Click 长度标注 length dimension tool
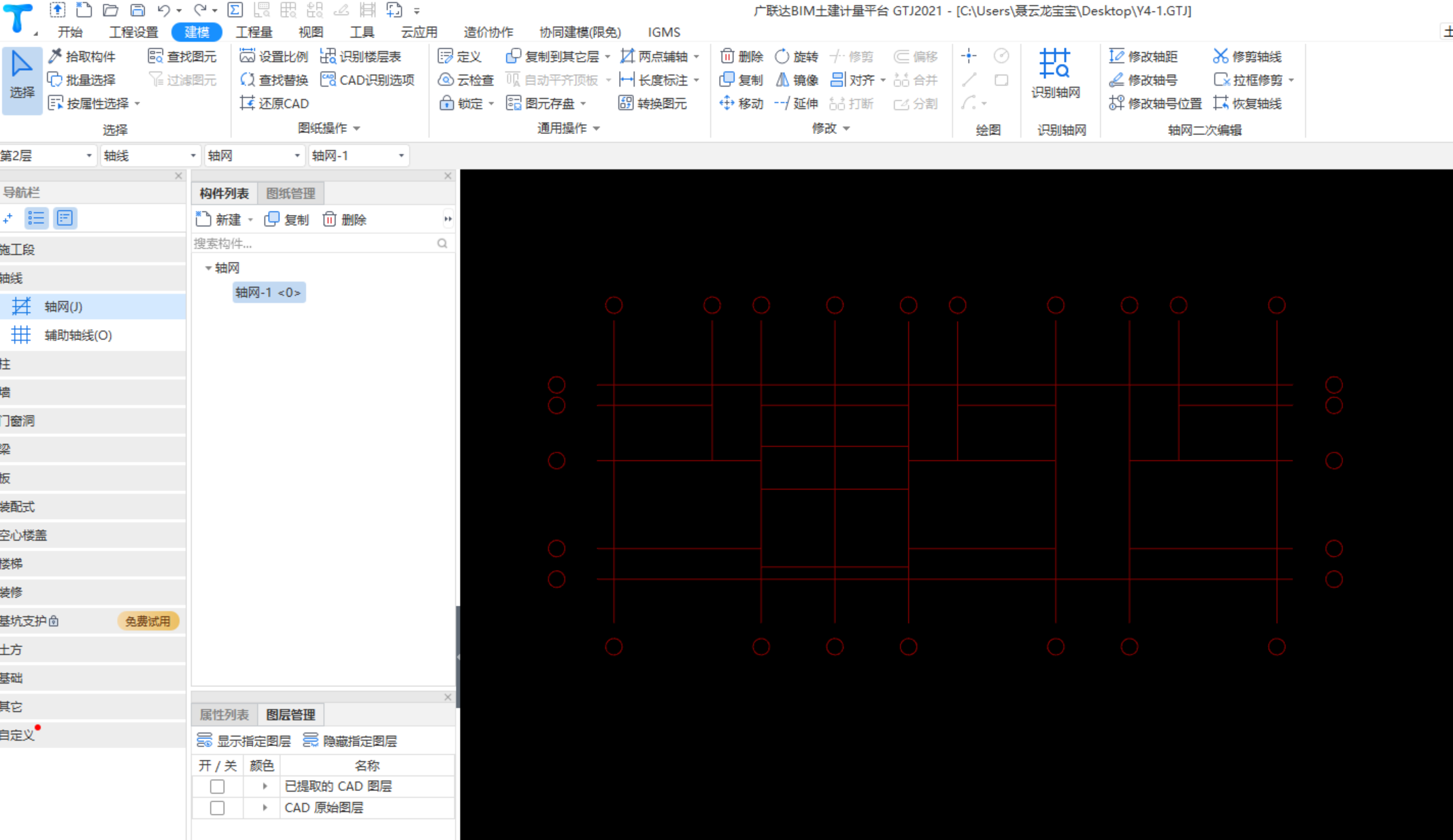Screen dimensions: 1453x840 point(654,80)
